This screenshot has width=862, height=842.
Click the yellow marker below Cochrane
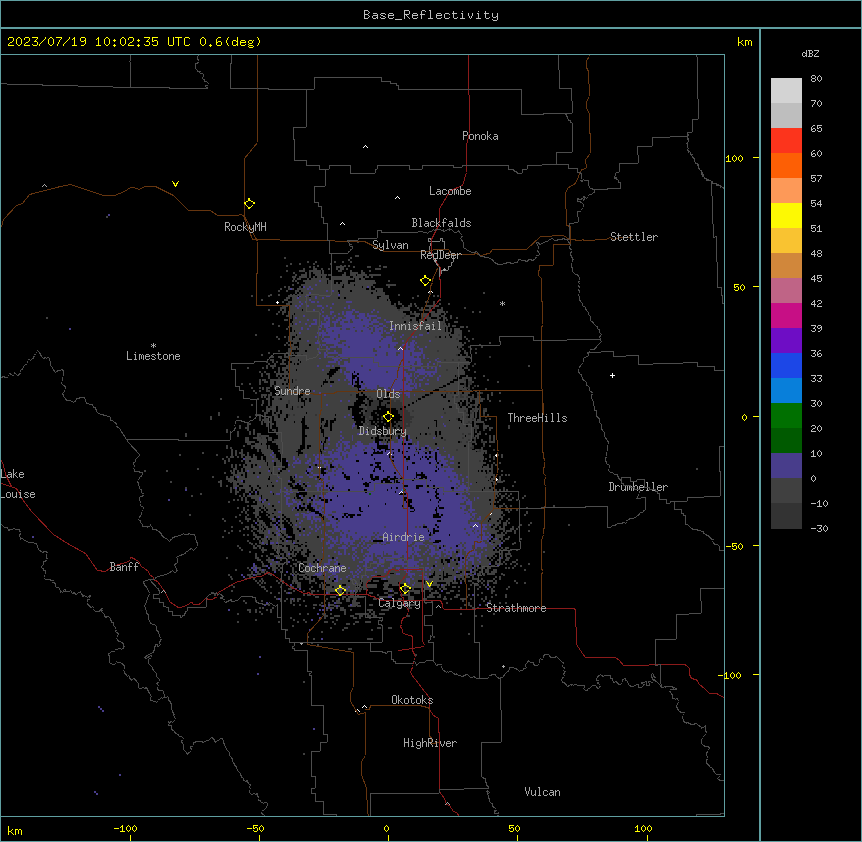[x=340, y=591]
